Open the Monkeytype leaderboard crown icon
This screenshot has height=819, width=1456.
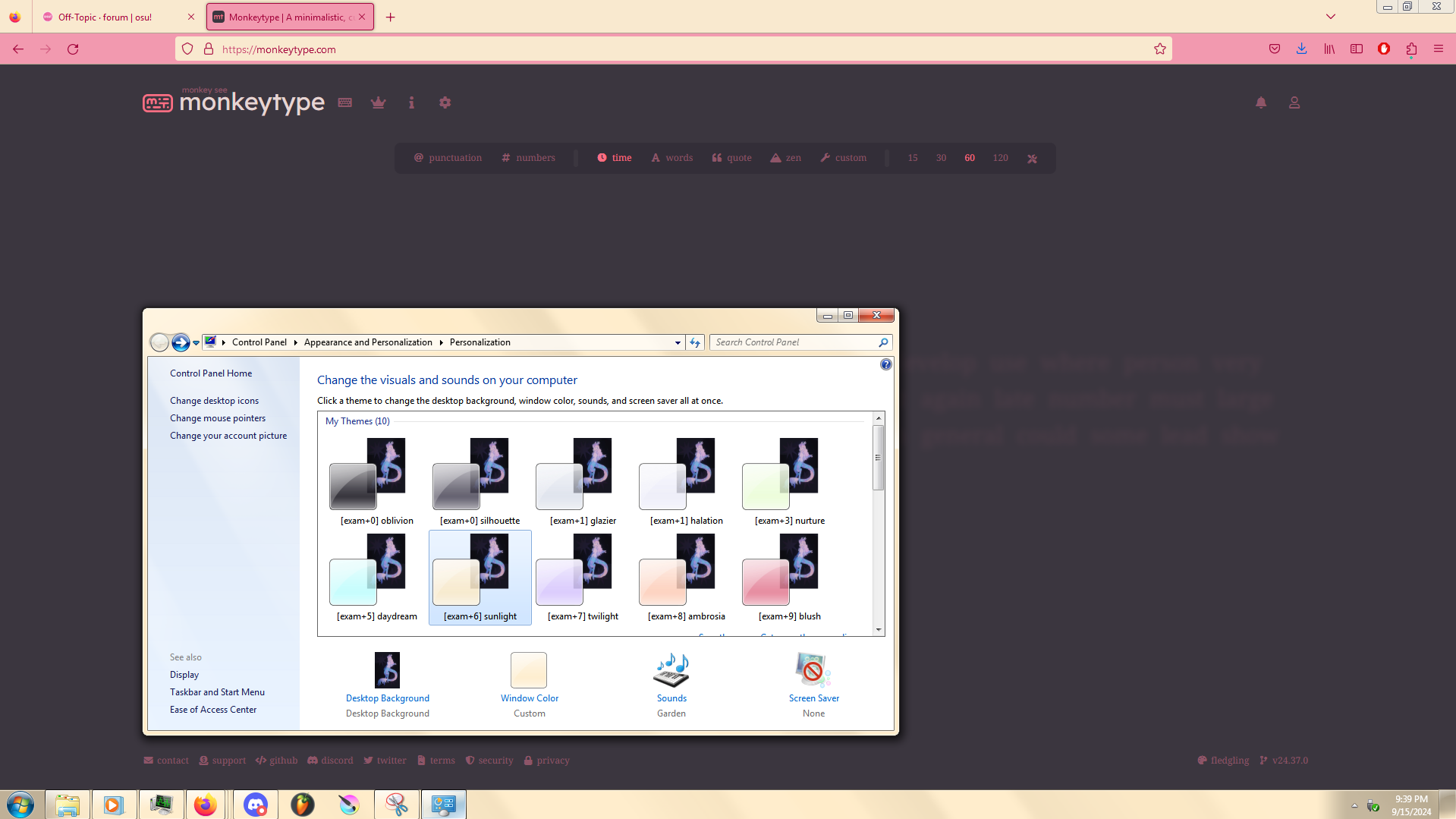(378, 102)
